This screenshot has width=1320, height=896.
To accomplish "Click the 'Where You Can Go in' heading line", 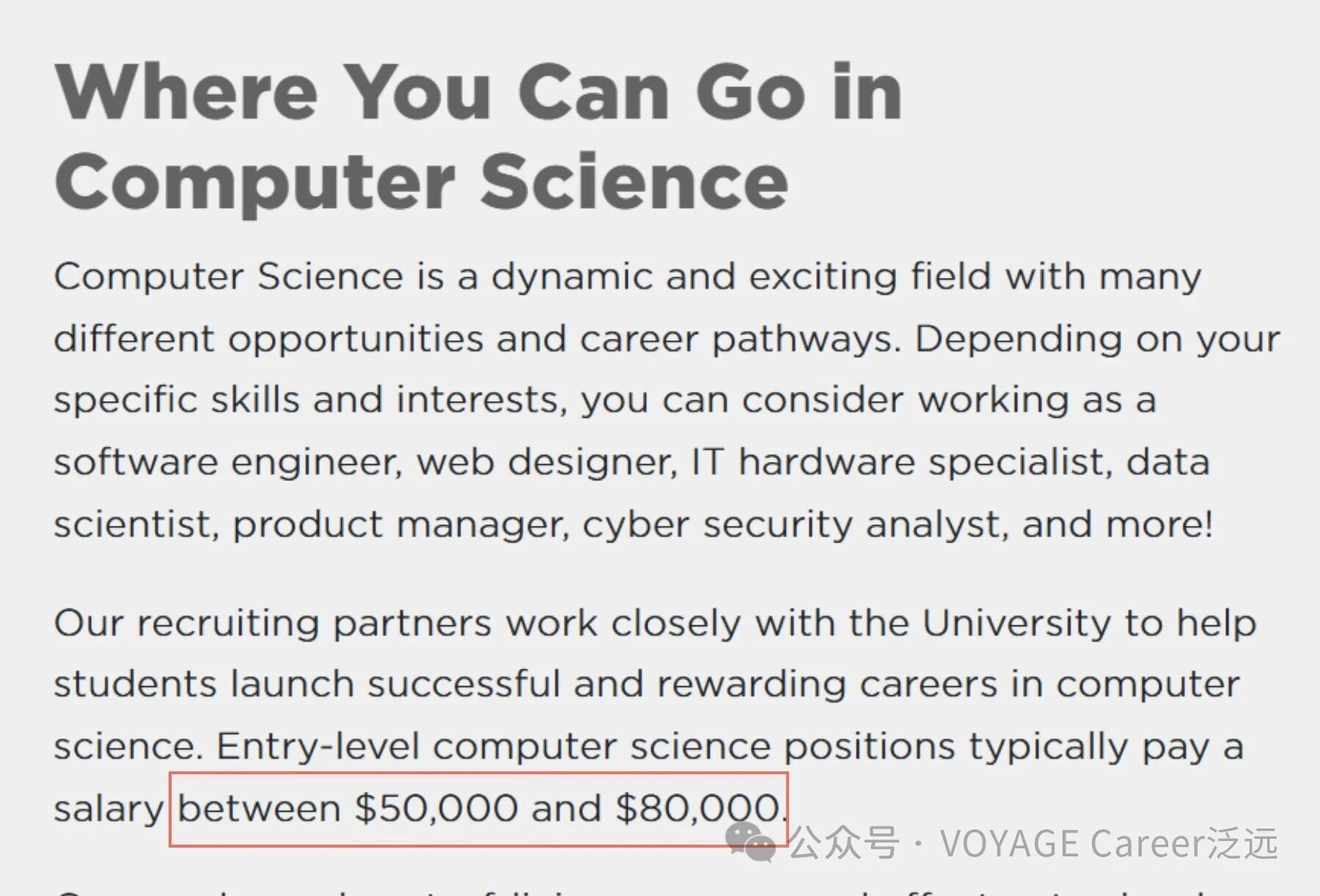I will click(x=478, y=92).
